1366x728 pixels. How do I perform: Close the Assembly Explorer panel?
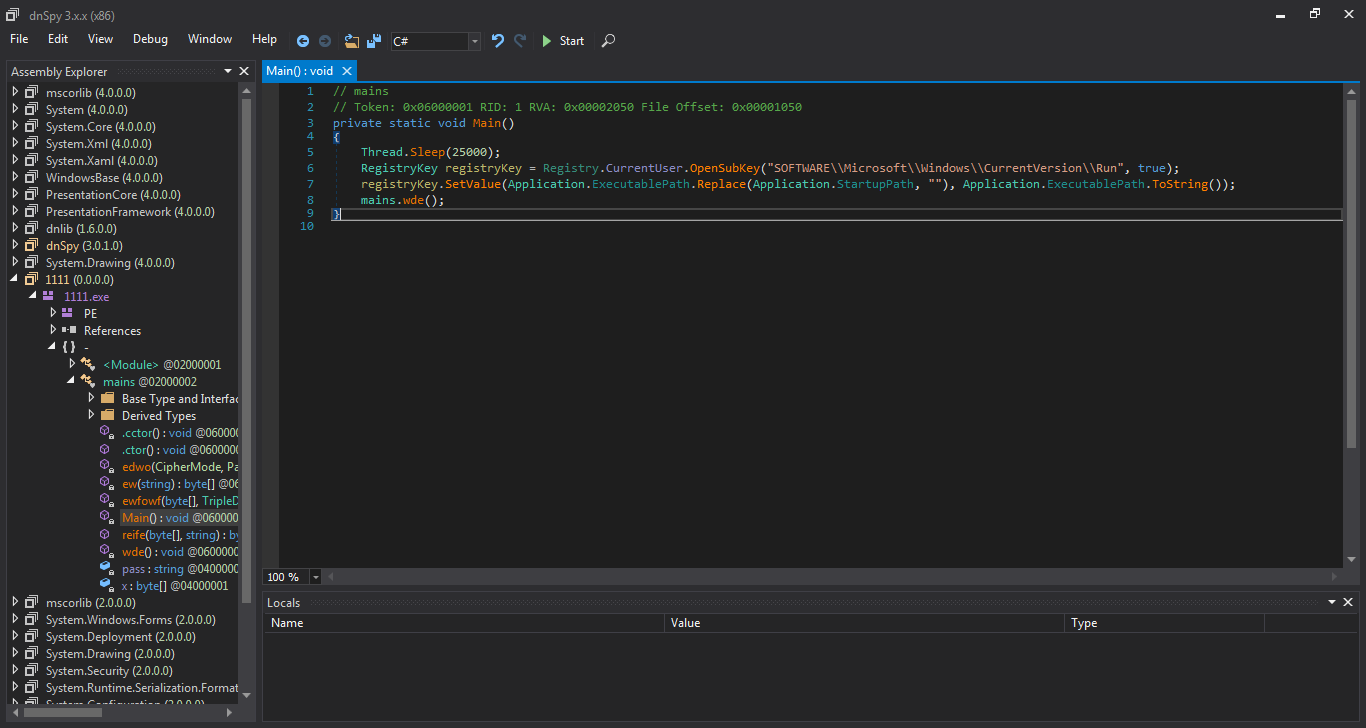[244, 71]
